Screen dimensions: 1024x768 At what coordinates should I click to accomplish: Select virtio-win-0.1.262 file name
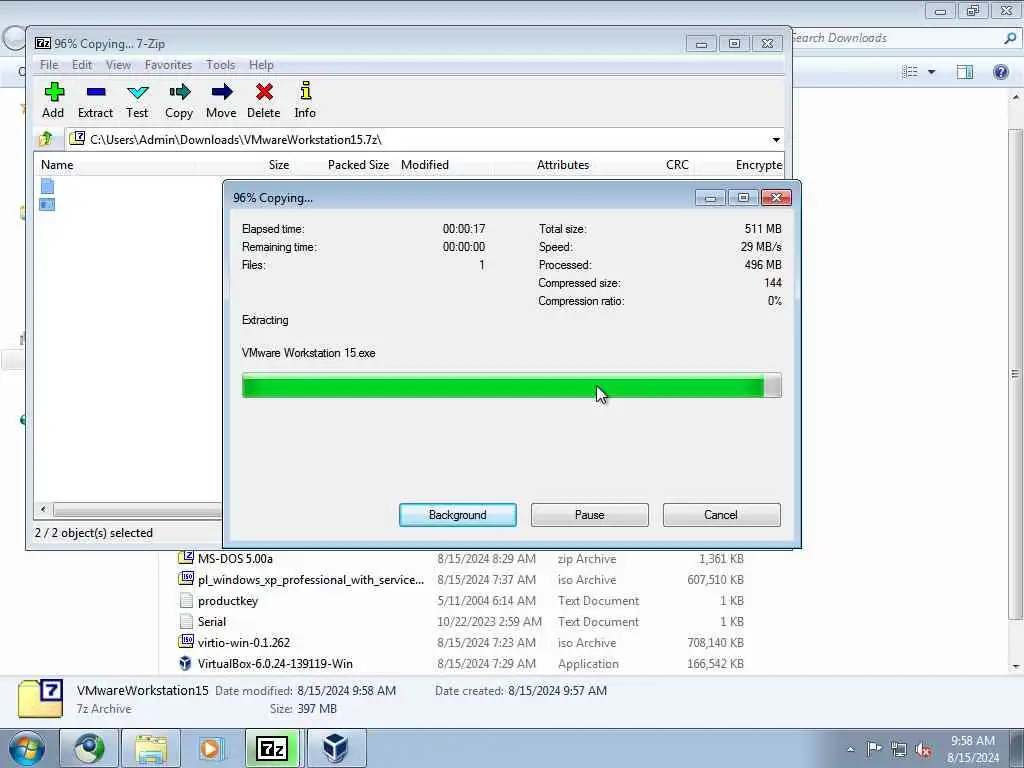pyautogui.click(x=244, y=643)
